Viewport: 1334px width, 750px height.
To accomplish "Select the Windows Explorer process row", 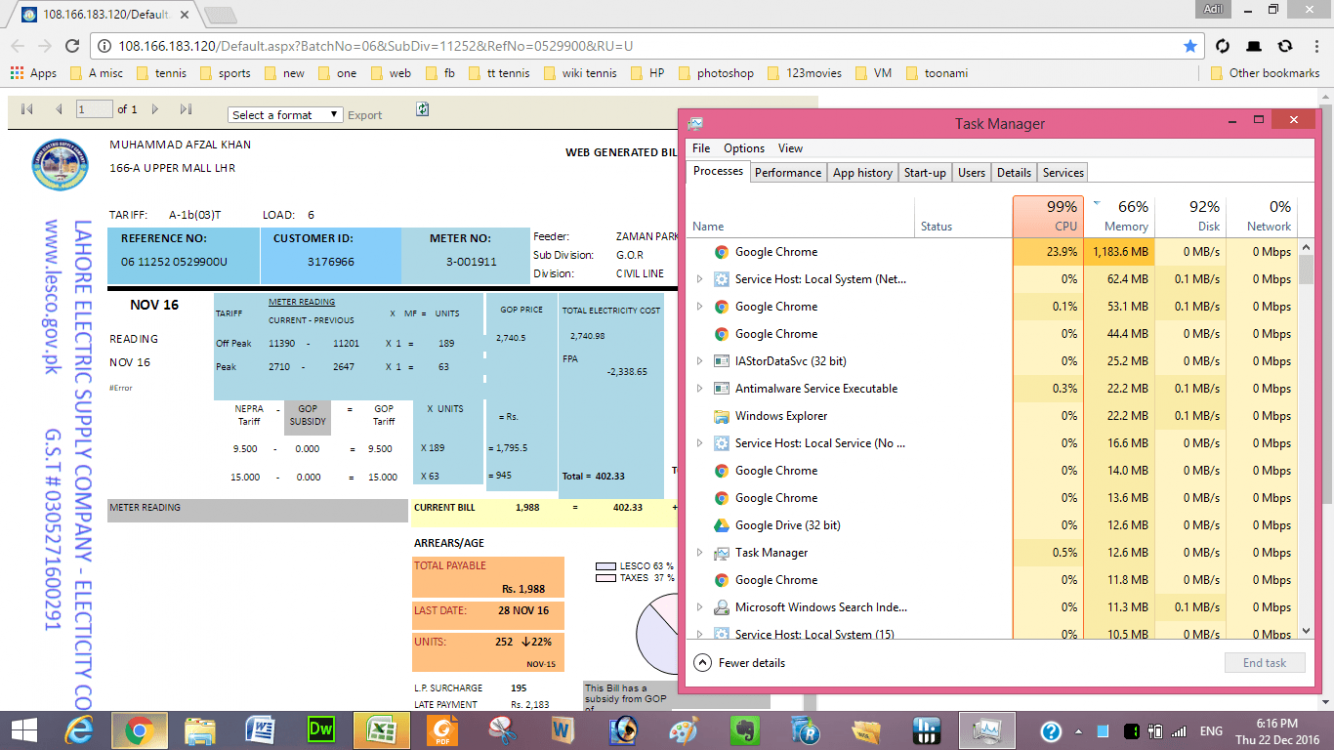I will 992,416.
